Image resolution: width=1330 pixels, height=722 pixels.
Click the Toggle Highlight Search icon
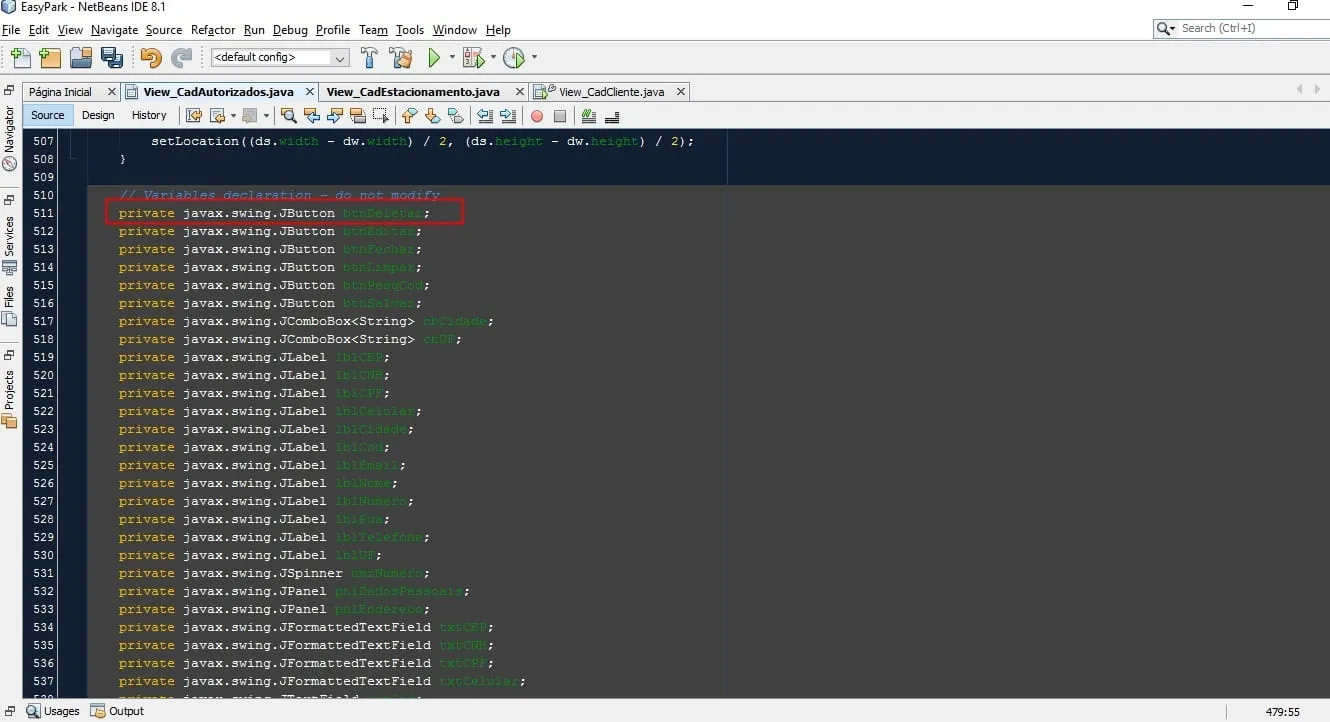(x=357, y=116)
